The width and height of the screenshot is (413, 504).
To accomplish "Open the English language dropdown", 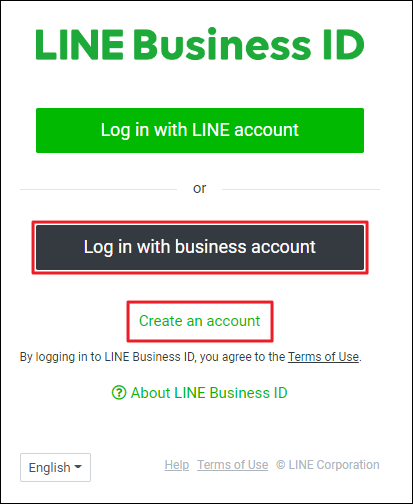I will [x=55, y=467].
